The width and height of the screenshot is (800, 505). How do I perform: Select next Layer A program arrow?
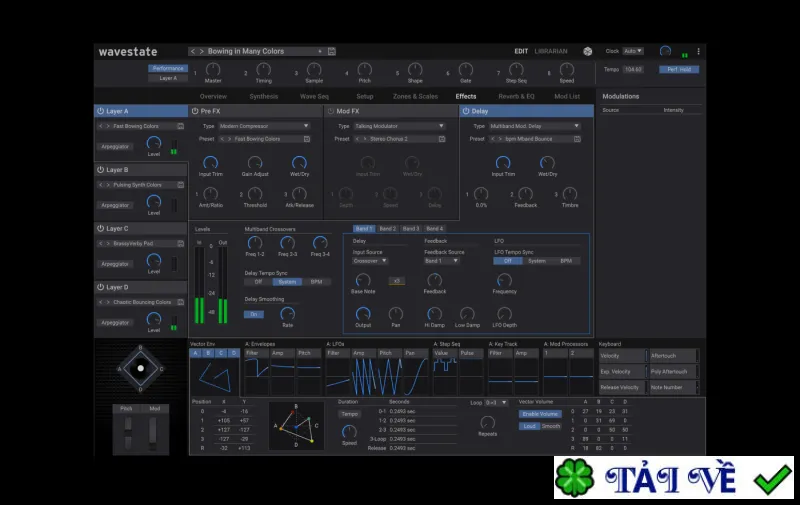pos(108,126)
